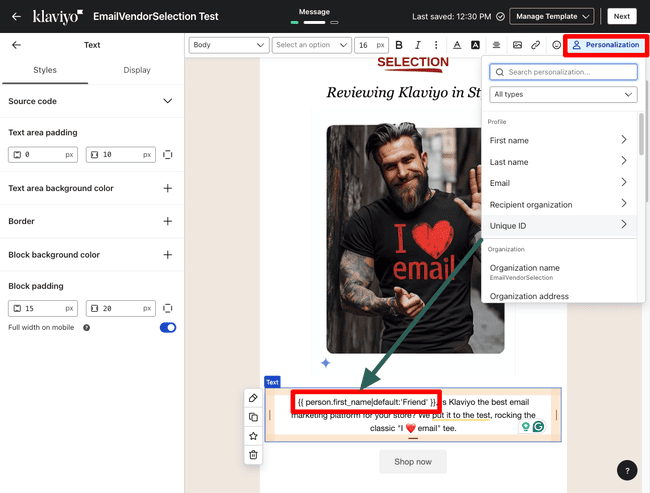Click the Message step progress indicator
Image resolution: width=650 pixels, height=493 pixels.
click(314, 22)
